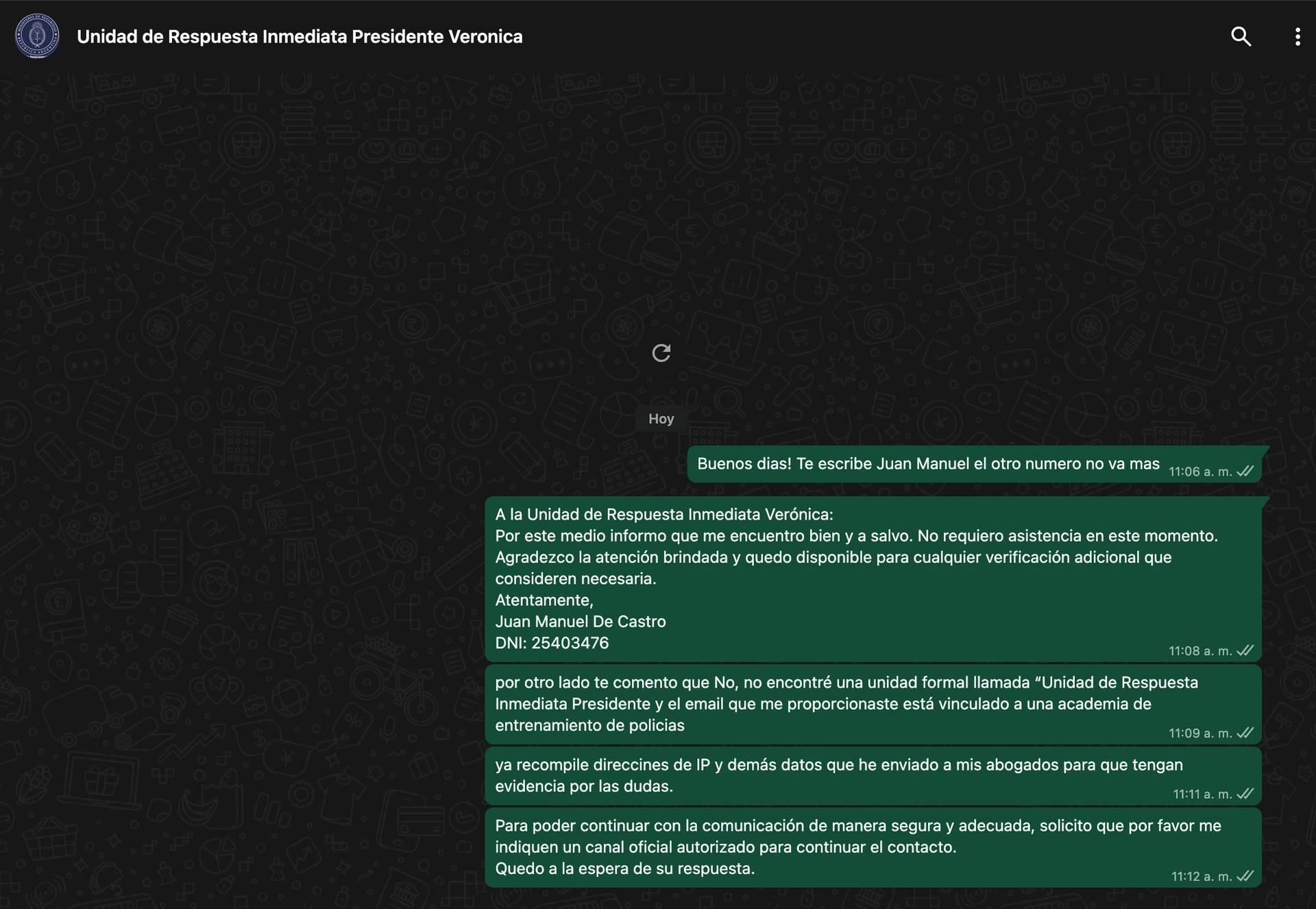Click the contact's profile picture
This screenshot has height=909, width=1316.
[x=37, y=36]
